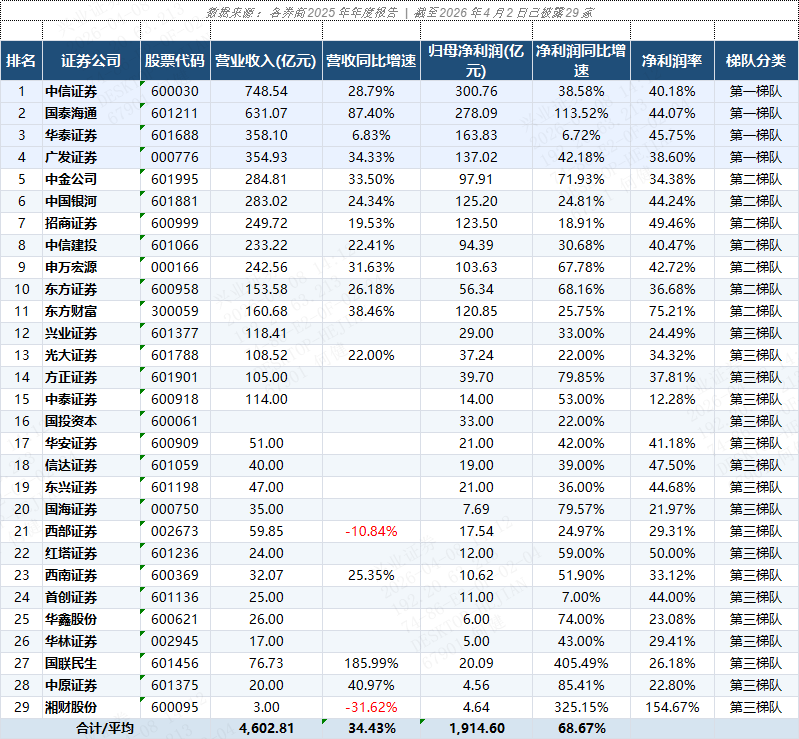The image size is (799, 739).
Task: Select the 营业收入(亿元) header cell
Action: point(265,61)
